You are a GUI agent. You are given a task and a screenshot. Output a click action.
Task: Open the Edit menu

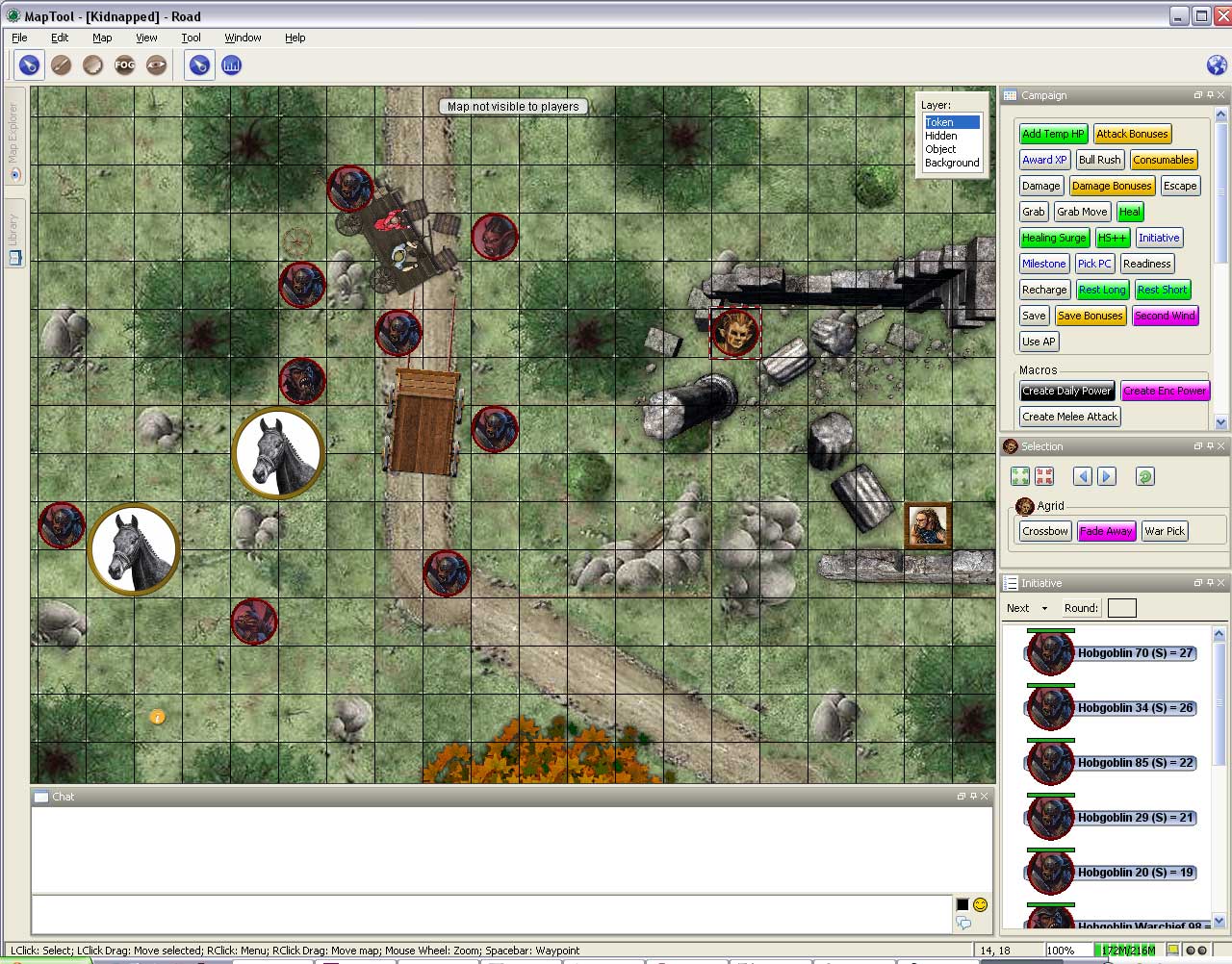click(x=60, y=38)
